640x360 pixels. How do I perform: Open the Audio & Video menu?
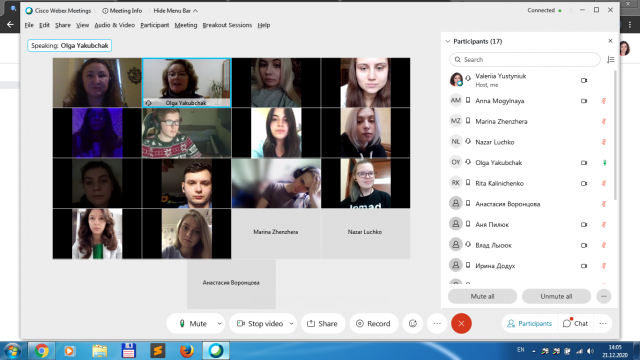(114, 25)
